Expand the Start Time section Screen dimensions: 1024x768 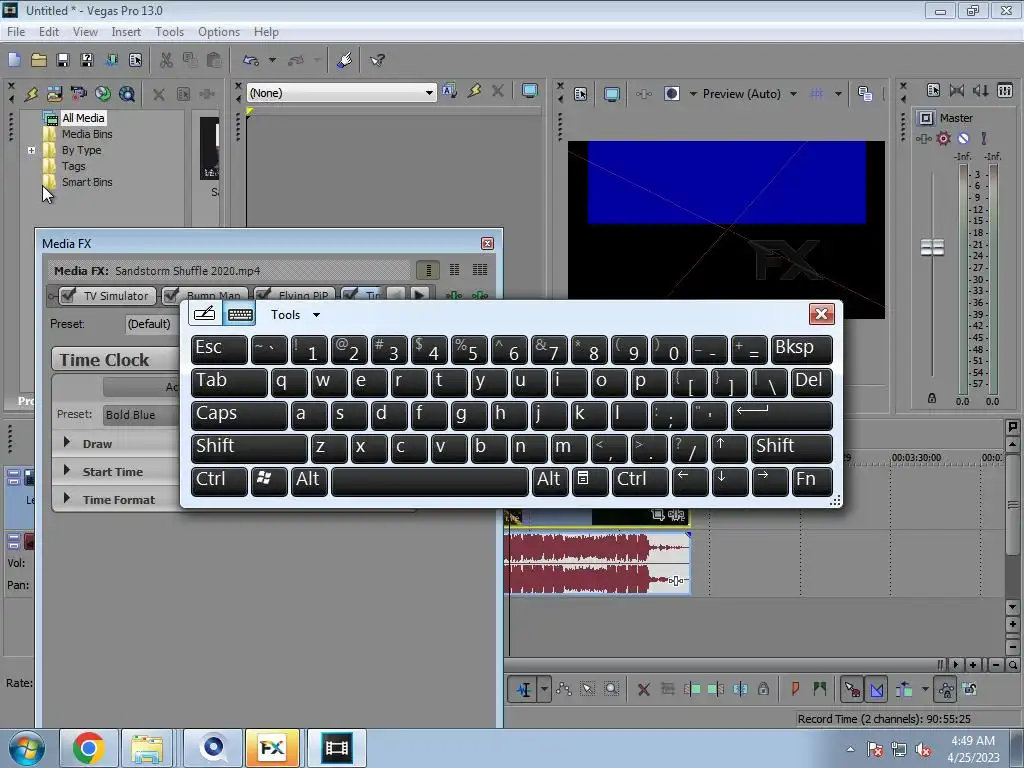(67, 471)
